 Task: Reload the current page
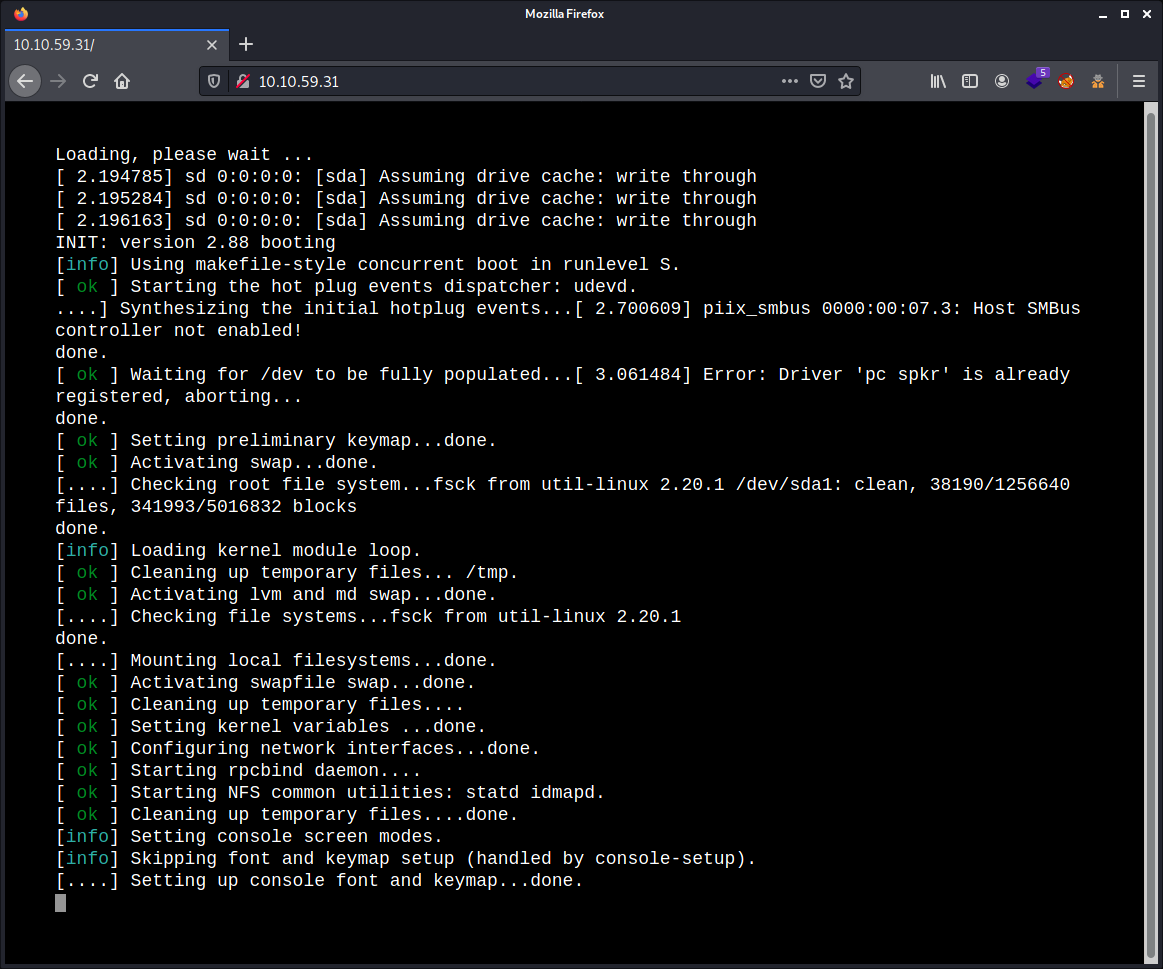90,82
